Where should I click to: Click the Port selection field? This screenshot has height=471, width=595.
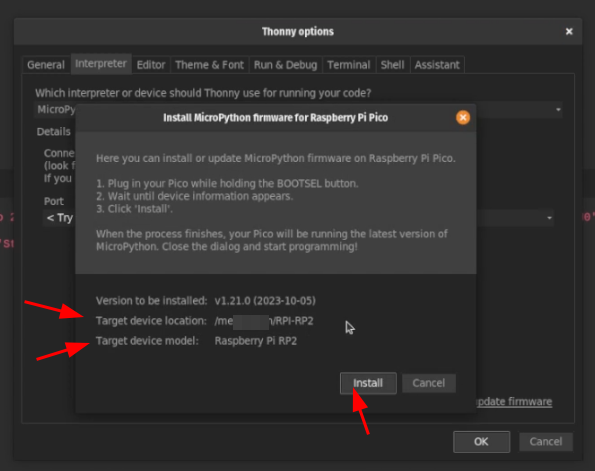pyautogui.click(x=298, y=218)
